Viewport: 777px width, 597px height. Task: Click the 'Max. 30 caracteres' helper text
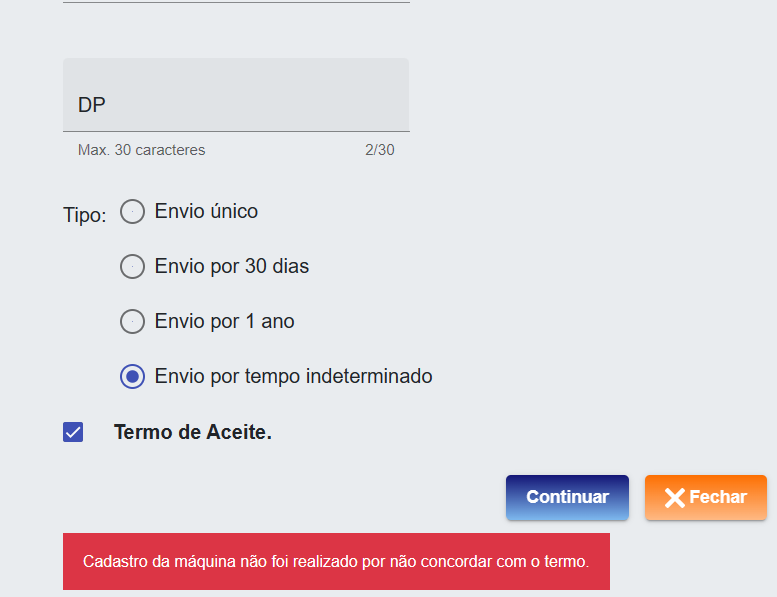(141, 150)
